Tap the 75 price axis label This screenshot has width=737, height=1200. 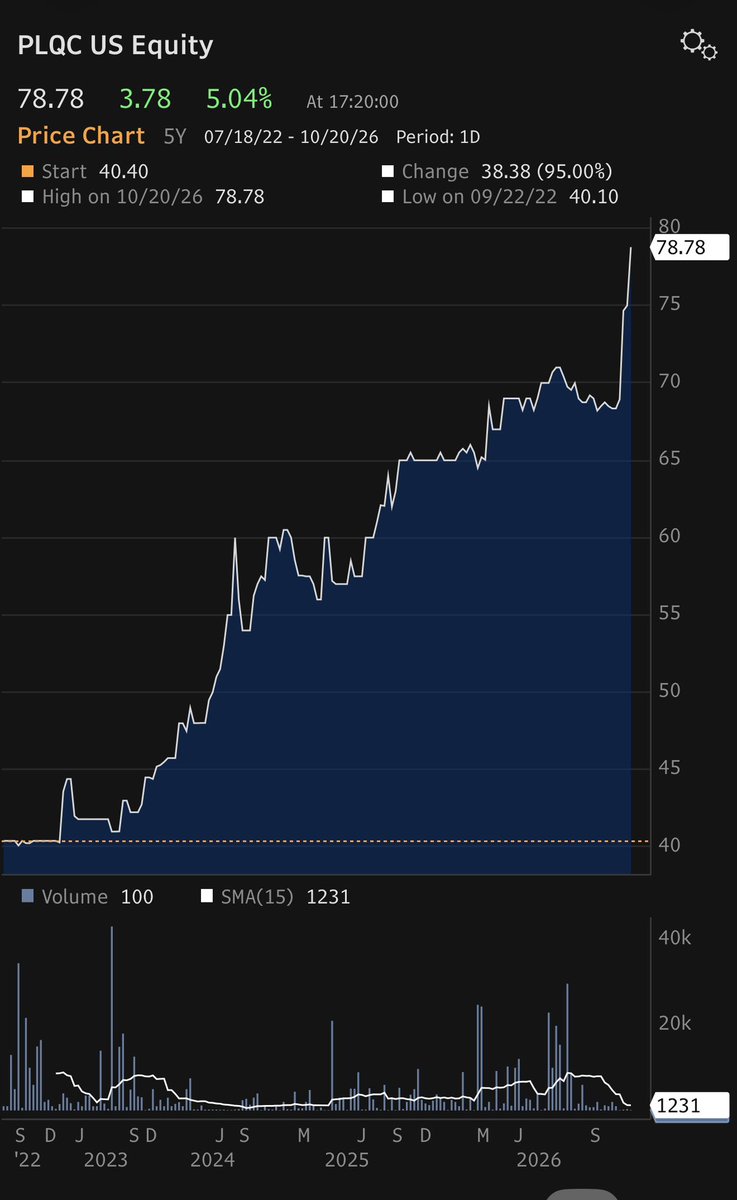pyautogui.click(x=669, y=303)
